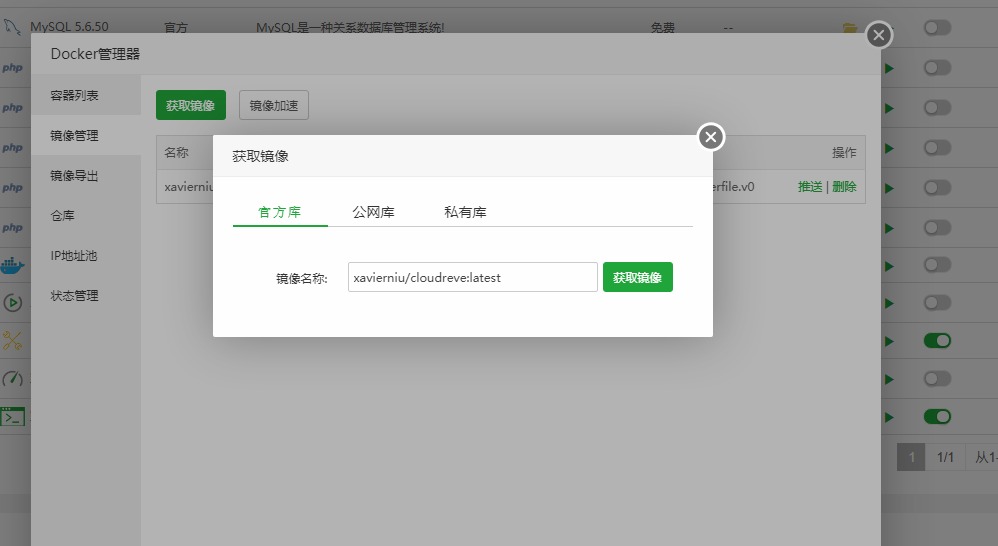Select 镜像管理 in the Docker sidebar
The image size is (998, 546).
(x=86, y=136)
